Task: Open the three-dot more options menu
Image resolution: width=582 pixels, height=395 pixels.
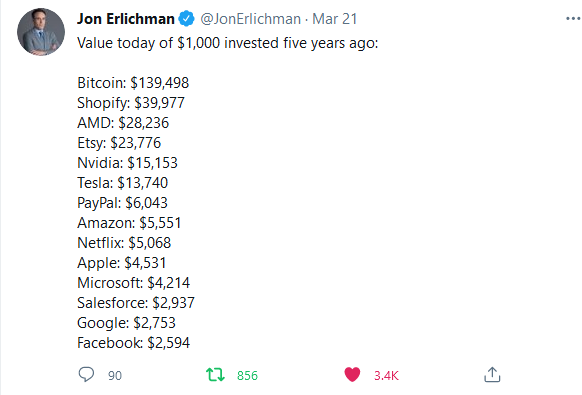Action: [573, 19]
